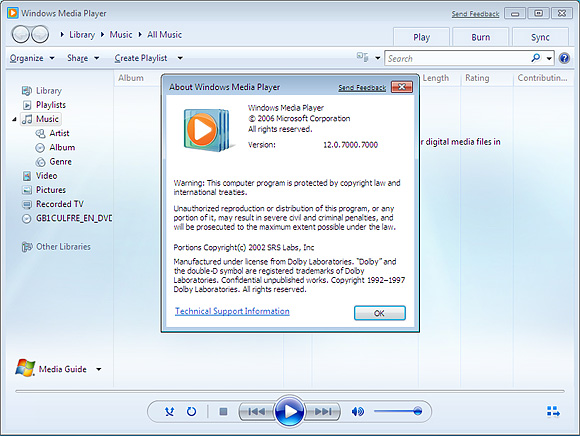
Task: Click OK in the About dialog
Action: [380, 313]
